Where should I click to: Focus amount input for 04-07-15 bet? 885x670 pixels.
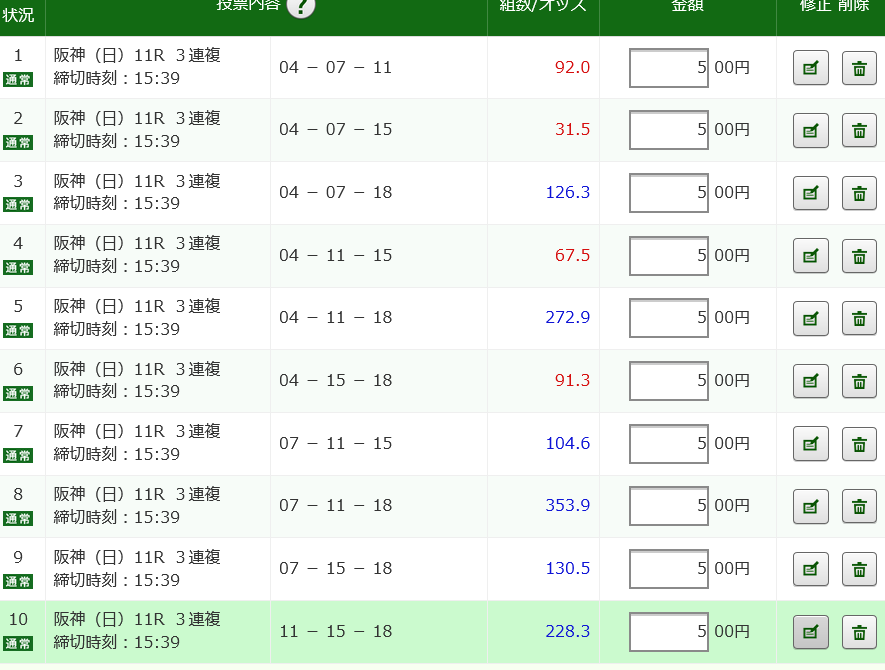point(668,131)
